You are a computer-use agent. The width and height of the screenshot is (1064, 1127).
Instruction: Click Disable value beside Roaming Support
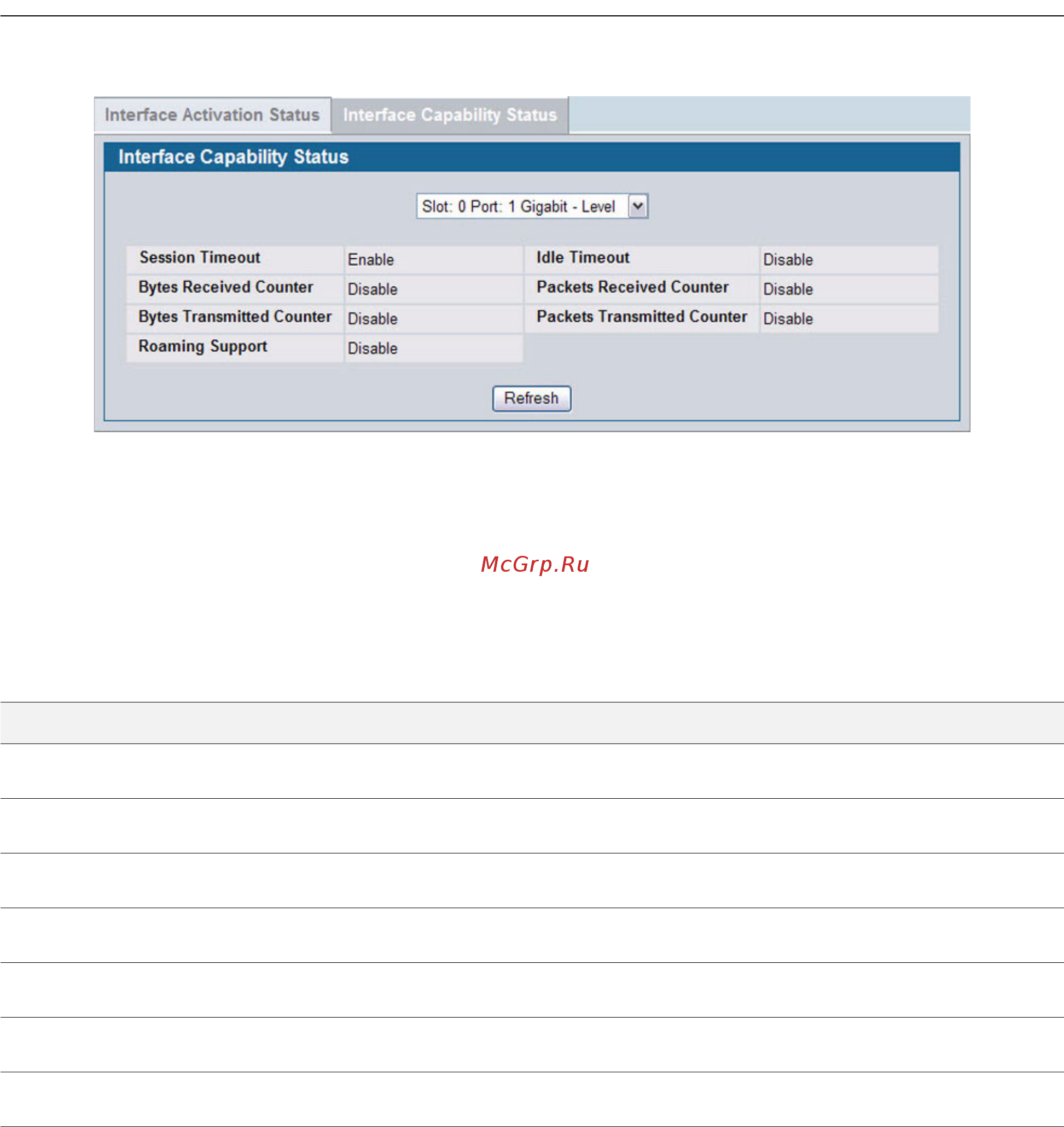click(x=373, y=348)
